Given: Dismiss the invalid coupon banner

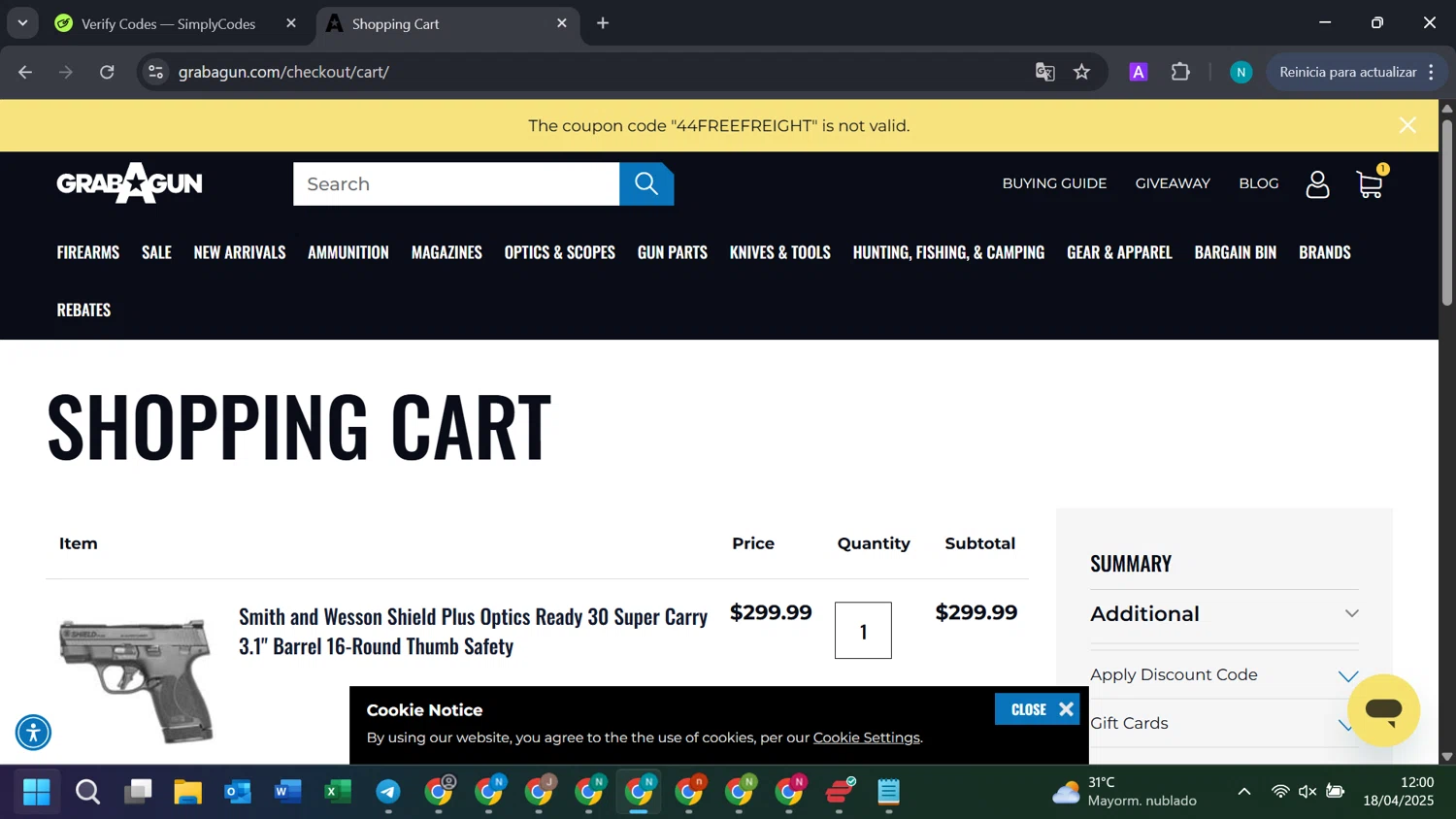Looking at the screenshot, I should click(1407, 125).
